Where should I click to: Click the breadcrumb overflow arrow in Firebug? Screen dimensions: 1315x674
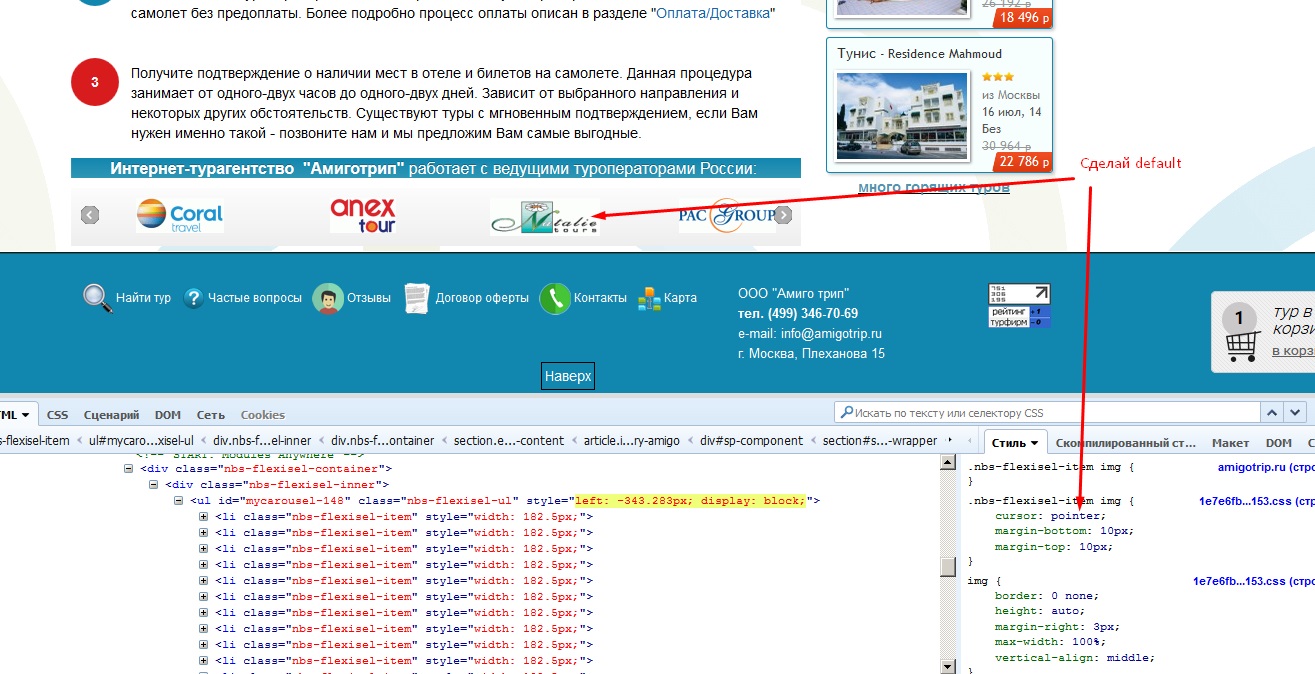click(x=949, y=440)
